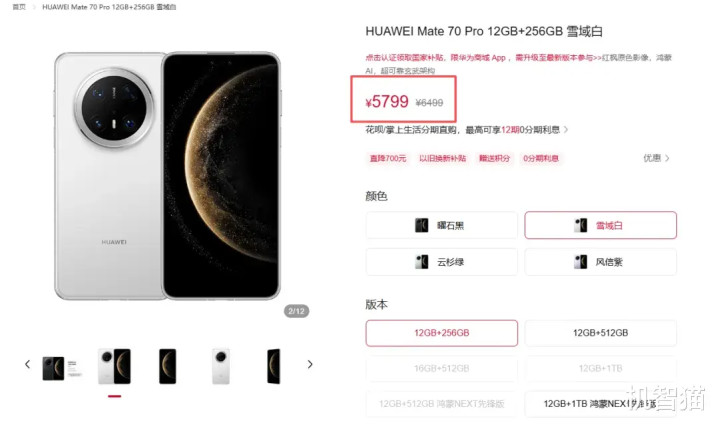Choose 风信紫 color option
The height and width of the screenshot is (429, 719).
tap(600, 262)
